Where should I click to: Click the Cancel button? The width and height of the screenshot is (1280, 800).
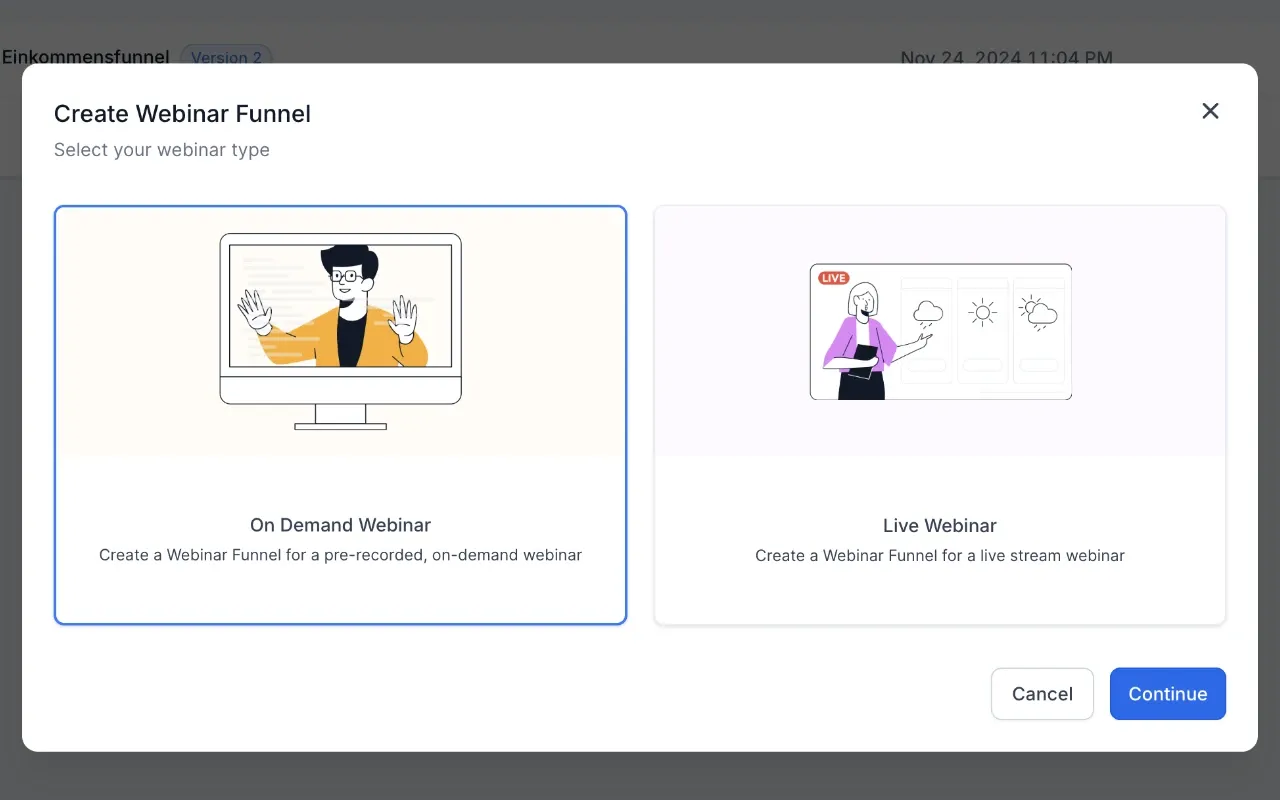point(1042,693)
